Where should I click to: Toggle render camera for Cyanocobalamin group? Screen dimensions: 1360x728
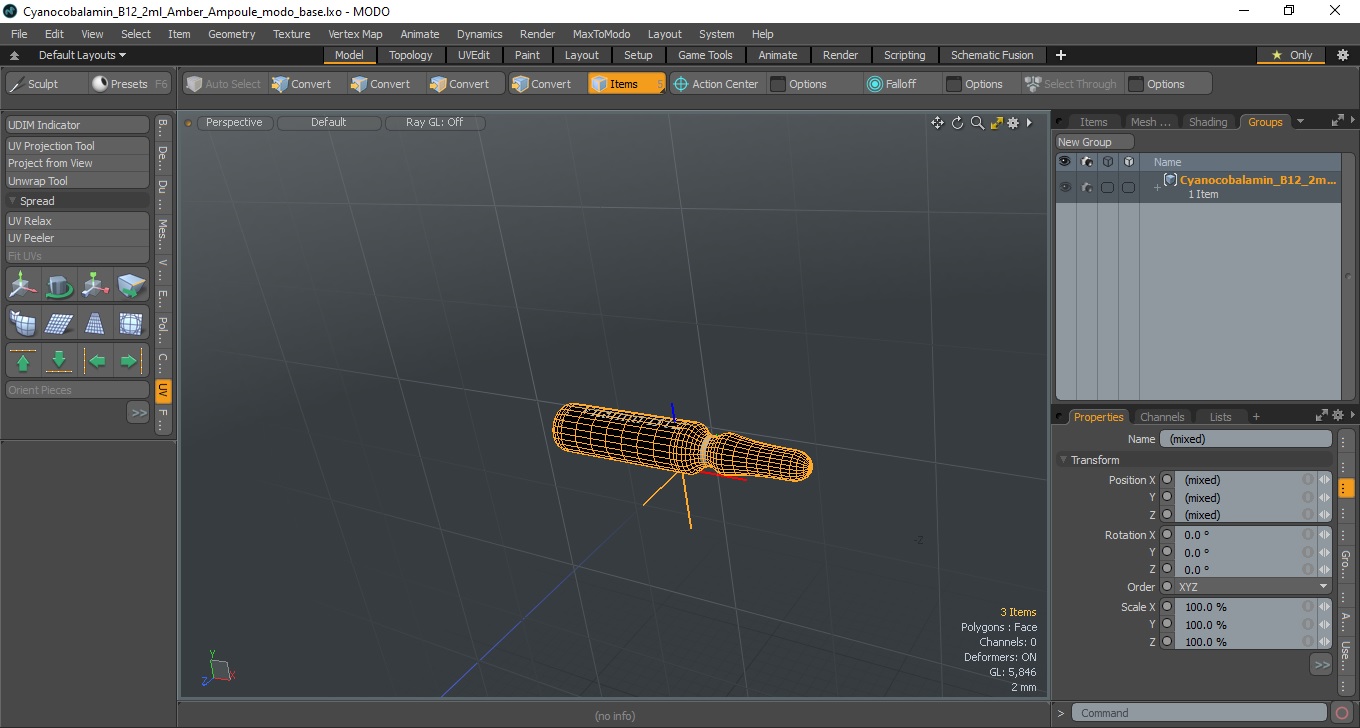tap(1087, 187)
